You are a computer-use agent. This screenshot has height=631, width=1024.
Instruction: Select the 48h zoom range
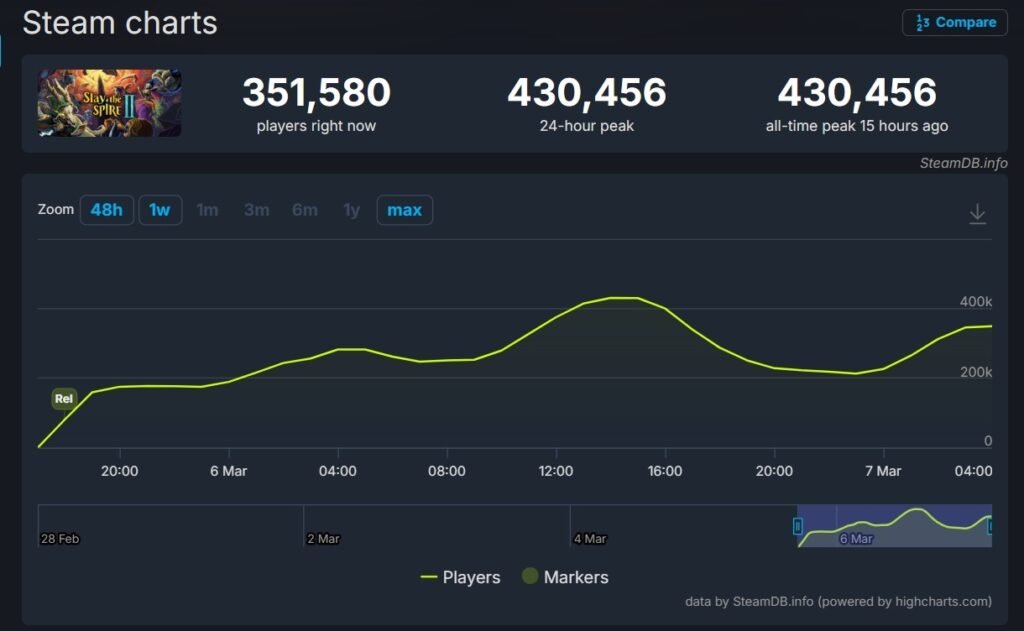tap(107, 210)
